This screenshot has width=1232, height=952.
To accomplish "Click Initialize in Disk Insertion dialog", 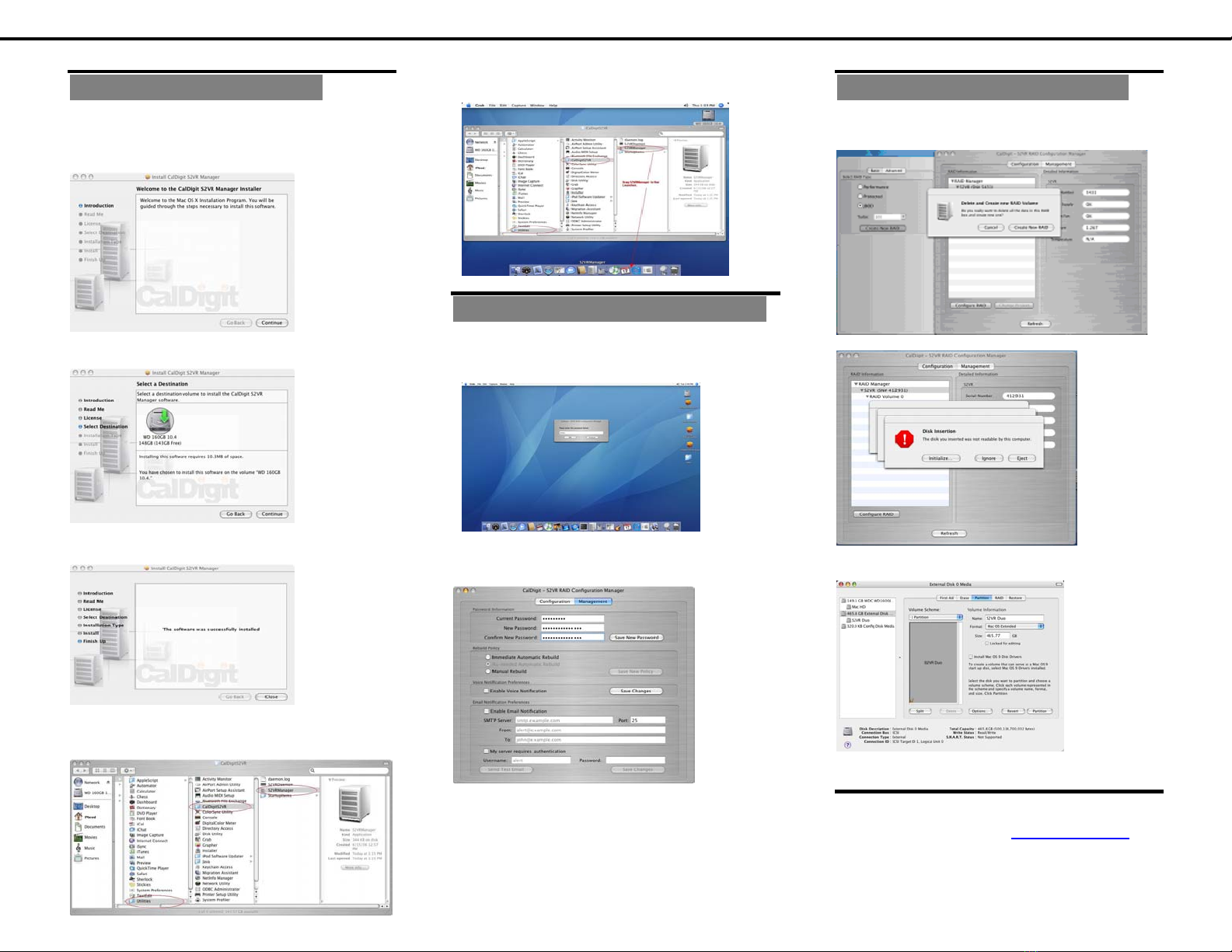I will click(x=940, y=459).
